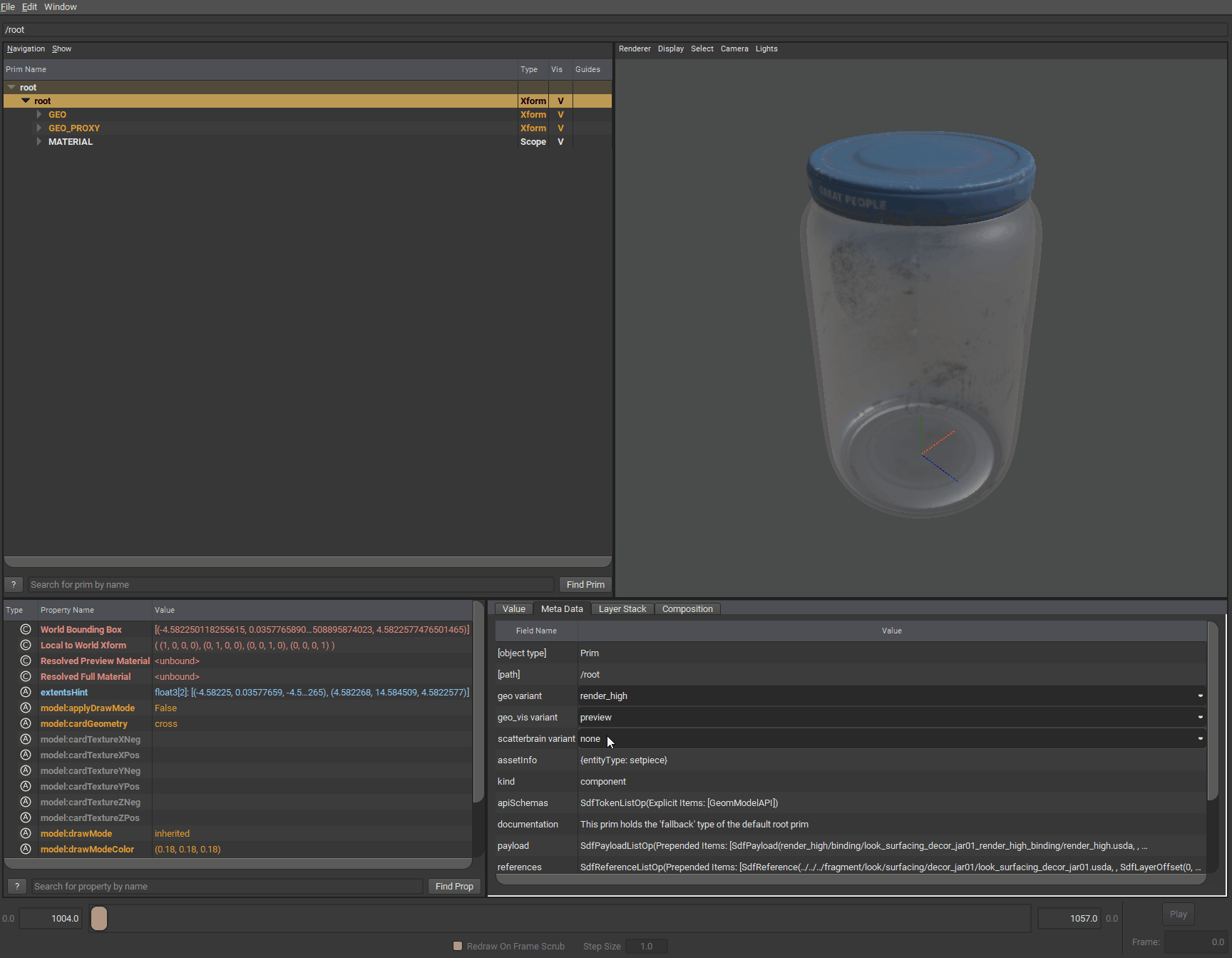Click the icon beside Resolved Full Material
The width and height of the screenshot is (1232, 958).
[x=26, y=676]
